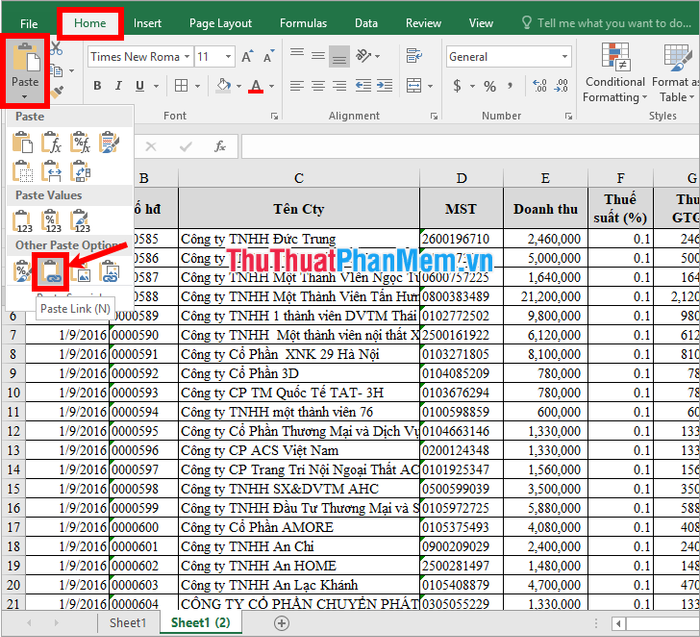Open Font group dialog launcher

pyautogui.click(x=274, y=116)
